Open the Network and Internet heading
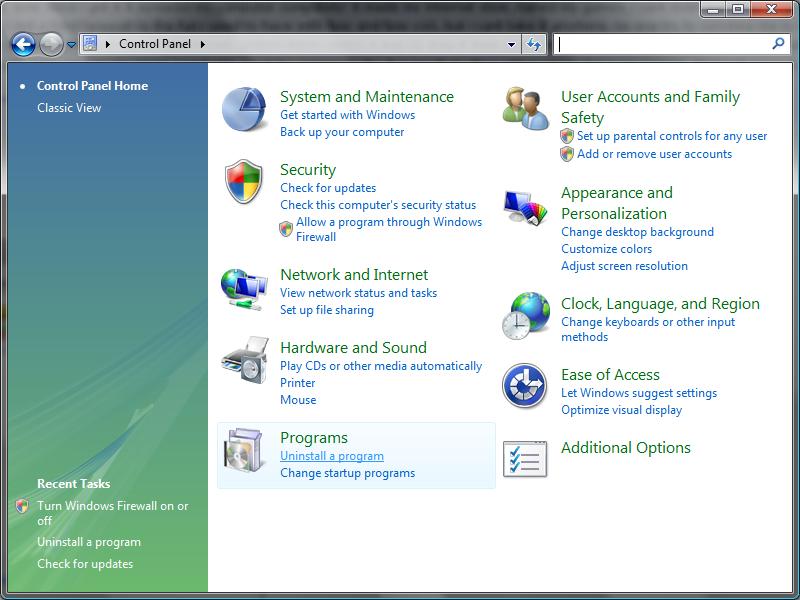This screenshot has width=800, height=600. (x=354, y=274)
